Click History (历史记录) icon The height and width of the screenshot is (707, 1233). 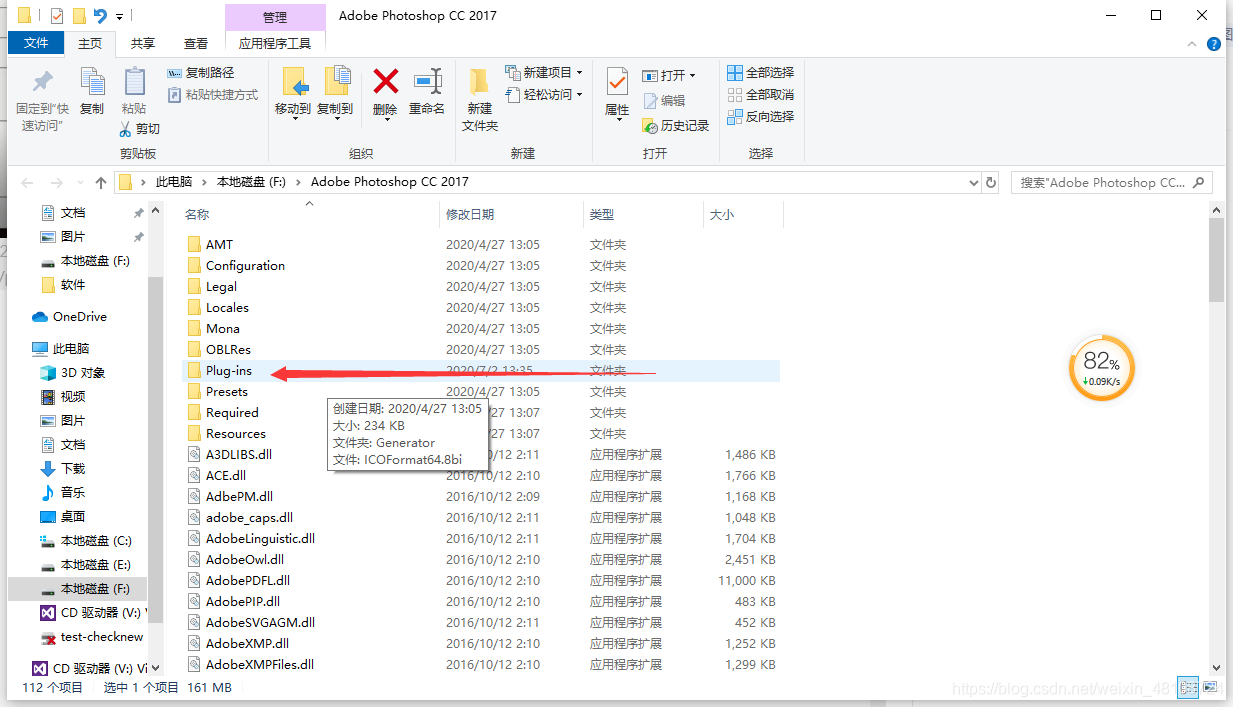click(x=650, y=125)
